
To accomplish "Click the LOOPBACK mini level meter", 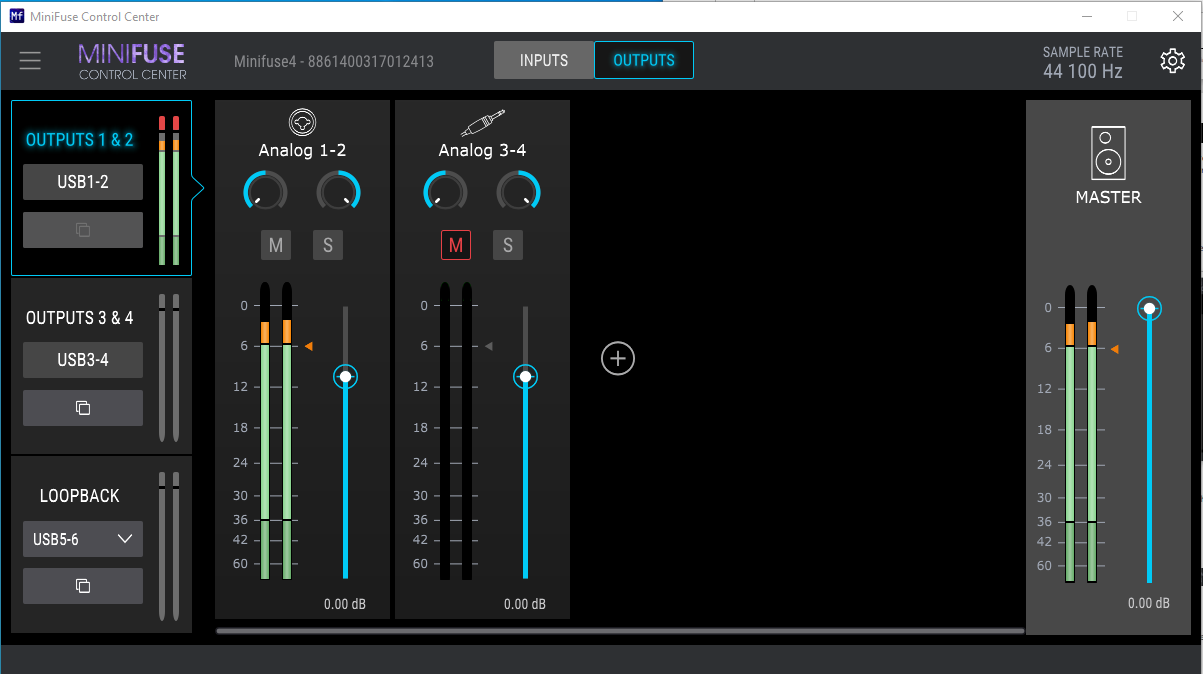I will [168, 546].
